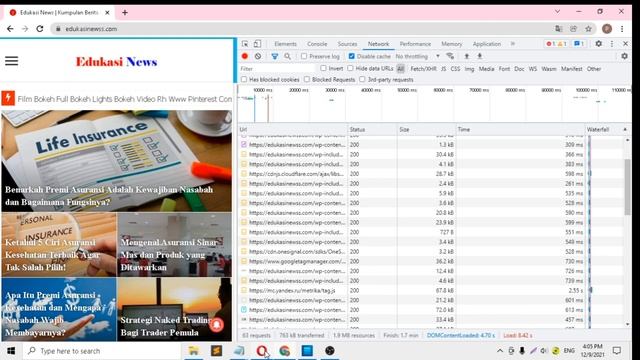Export HAR with the download arrow

pos(480,56)
